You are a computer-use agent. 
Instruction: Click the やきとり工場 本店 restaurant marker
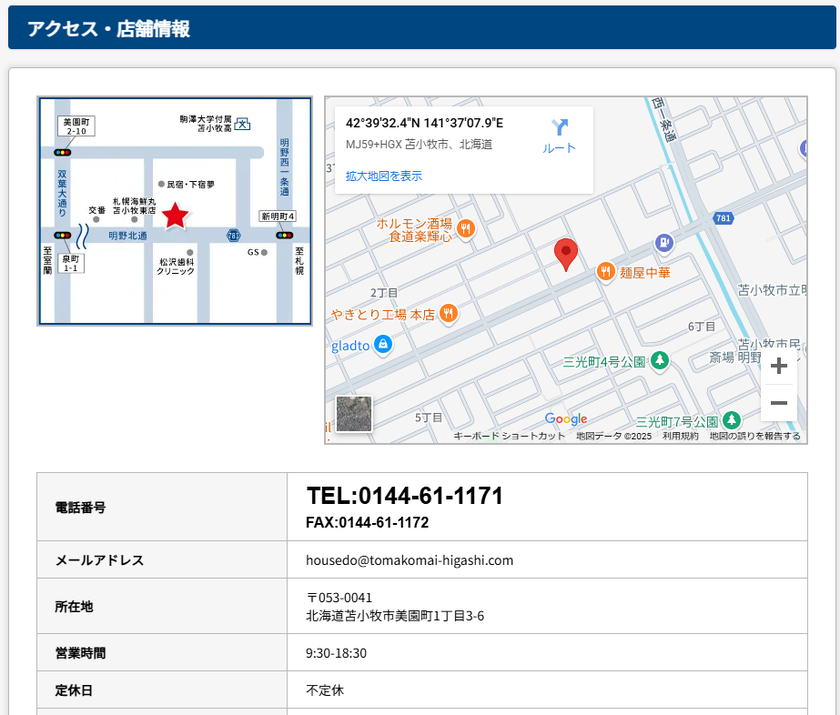[448, 313]
